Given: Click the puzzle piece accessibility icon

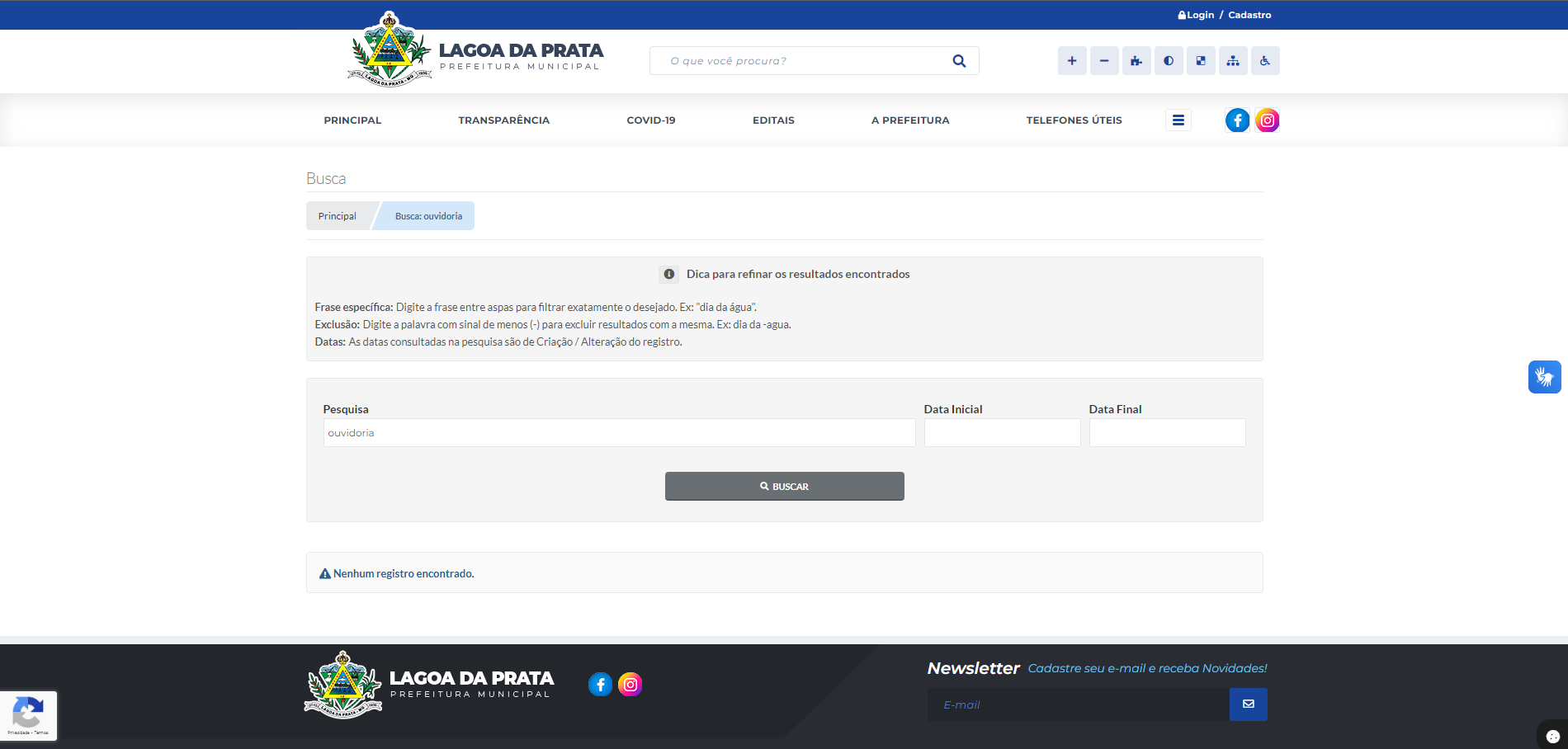Looking at the screenshot, I should click(1136, 60).
